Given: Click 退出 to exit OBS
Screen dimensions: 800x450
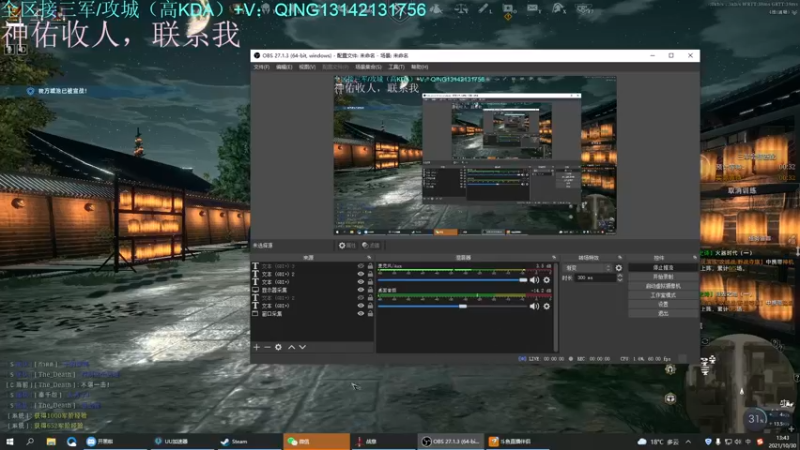Looking at the screenshot, I should click(663, 313).
